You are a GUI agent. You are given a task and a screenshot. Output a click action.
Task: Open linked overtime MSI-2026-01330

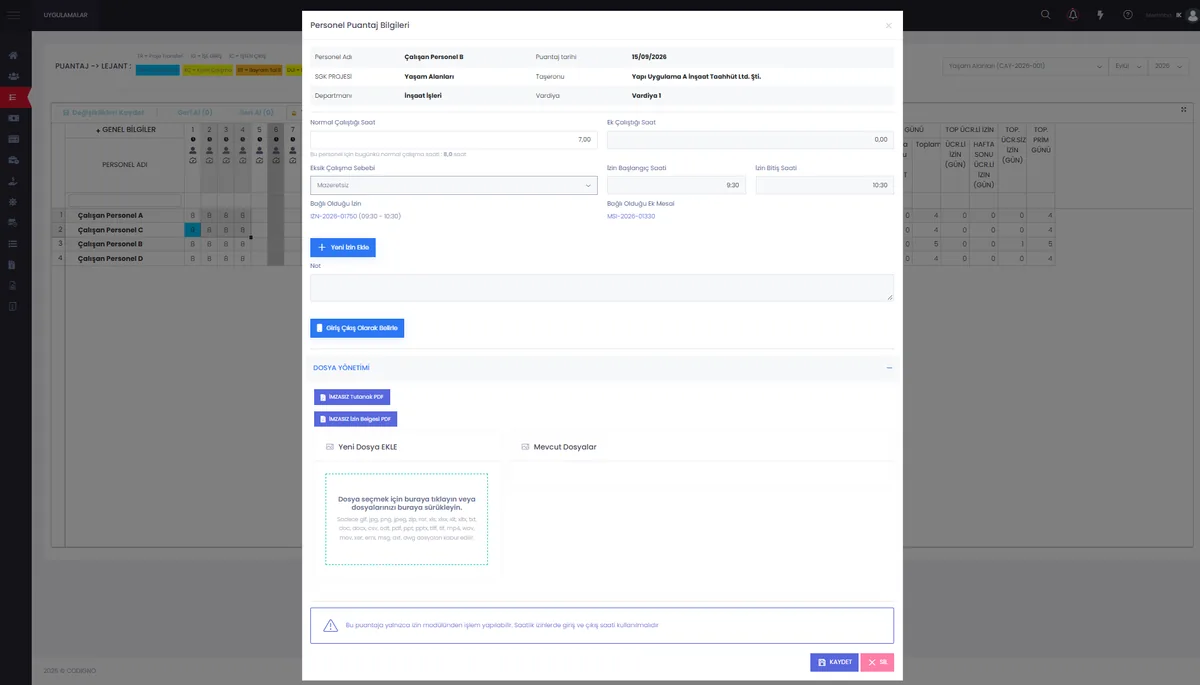pos(631,216)
